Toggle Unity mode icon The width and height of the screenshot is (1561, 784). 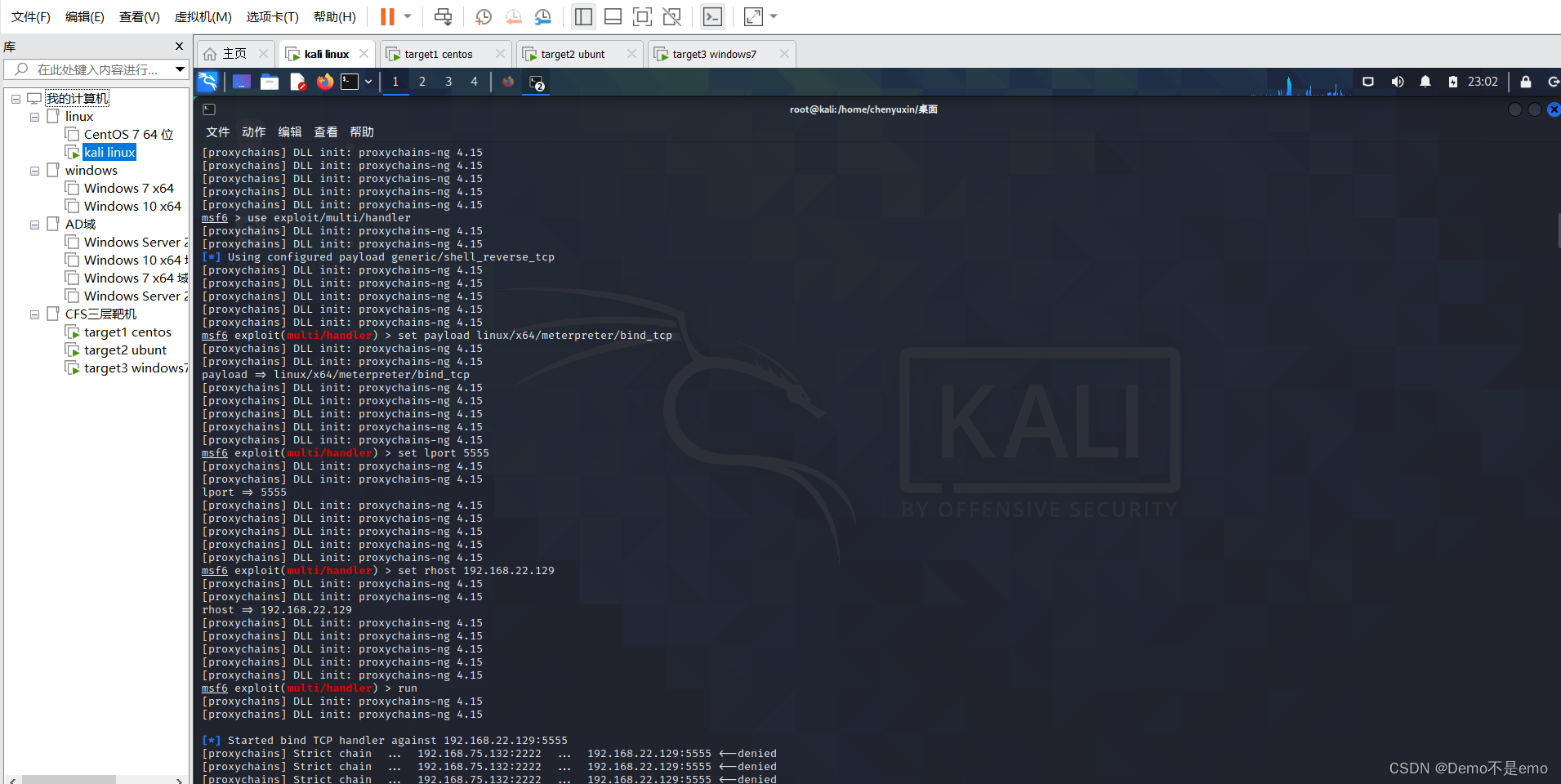point(672,16)
